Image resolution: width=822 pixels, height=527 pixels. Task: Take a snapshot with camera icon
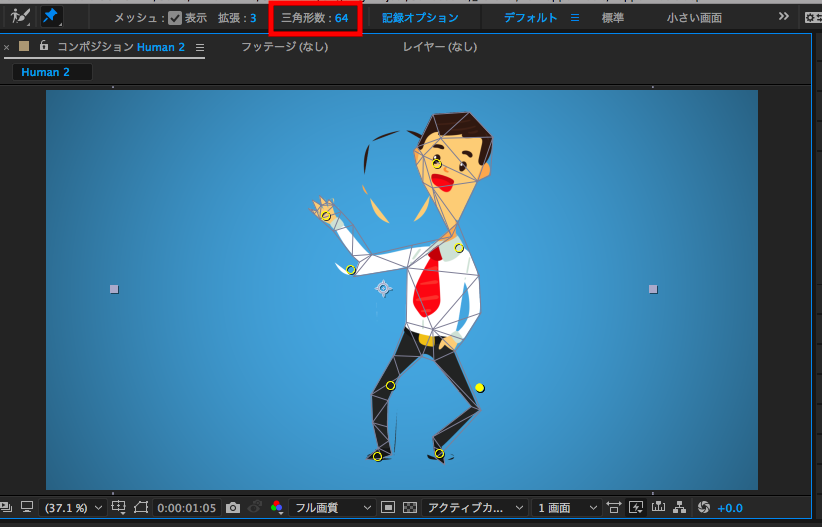[x=233, y=508]
